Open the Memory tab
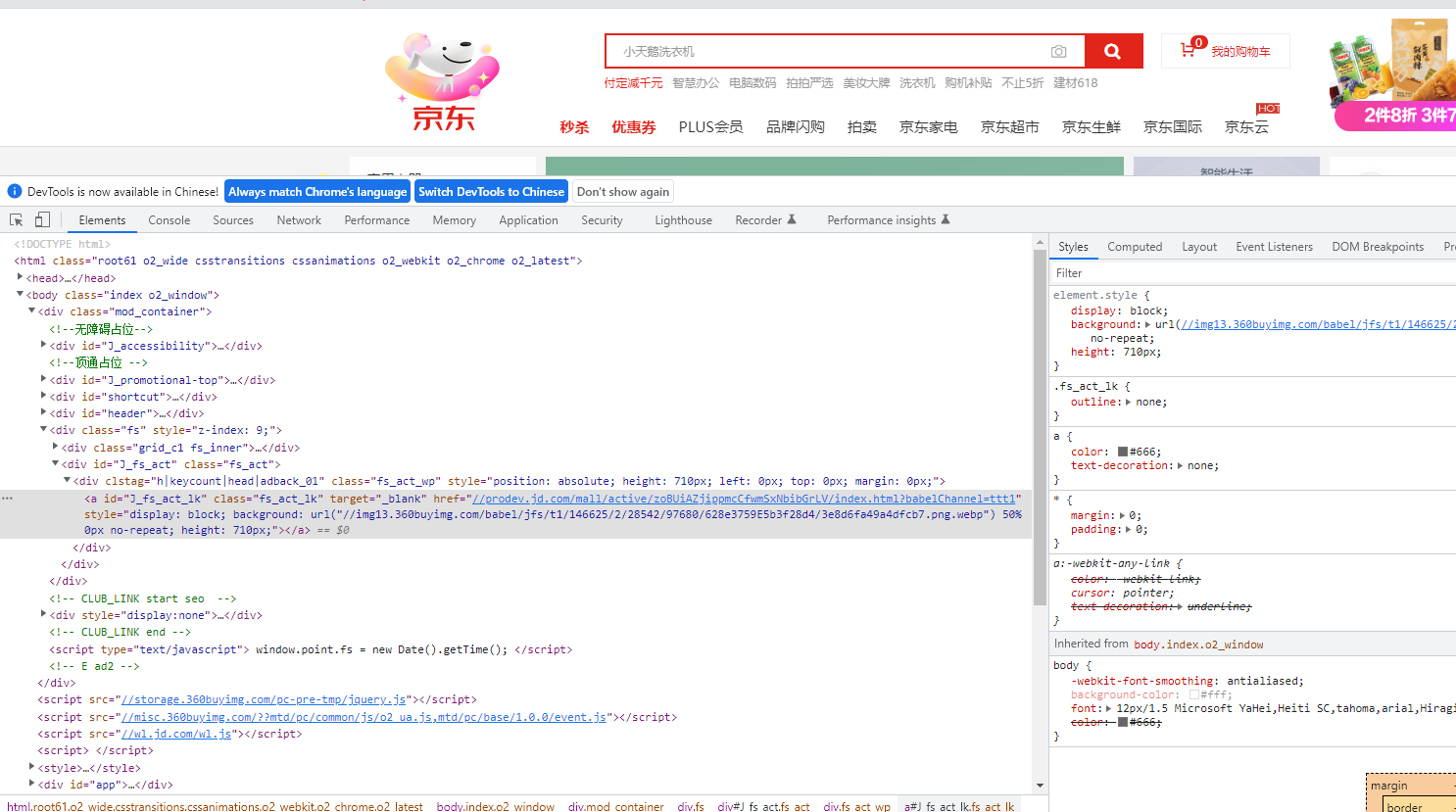The image size is (1456, 812). [x=455, y=220]
